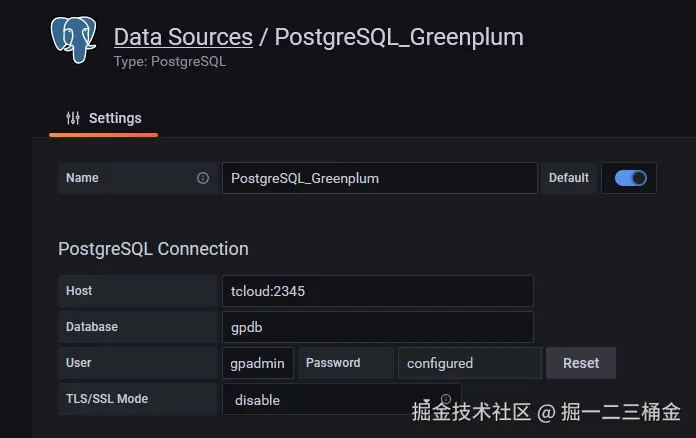Click the PostgreSQL_Greenplum page title

399,37
